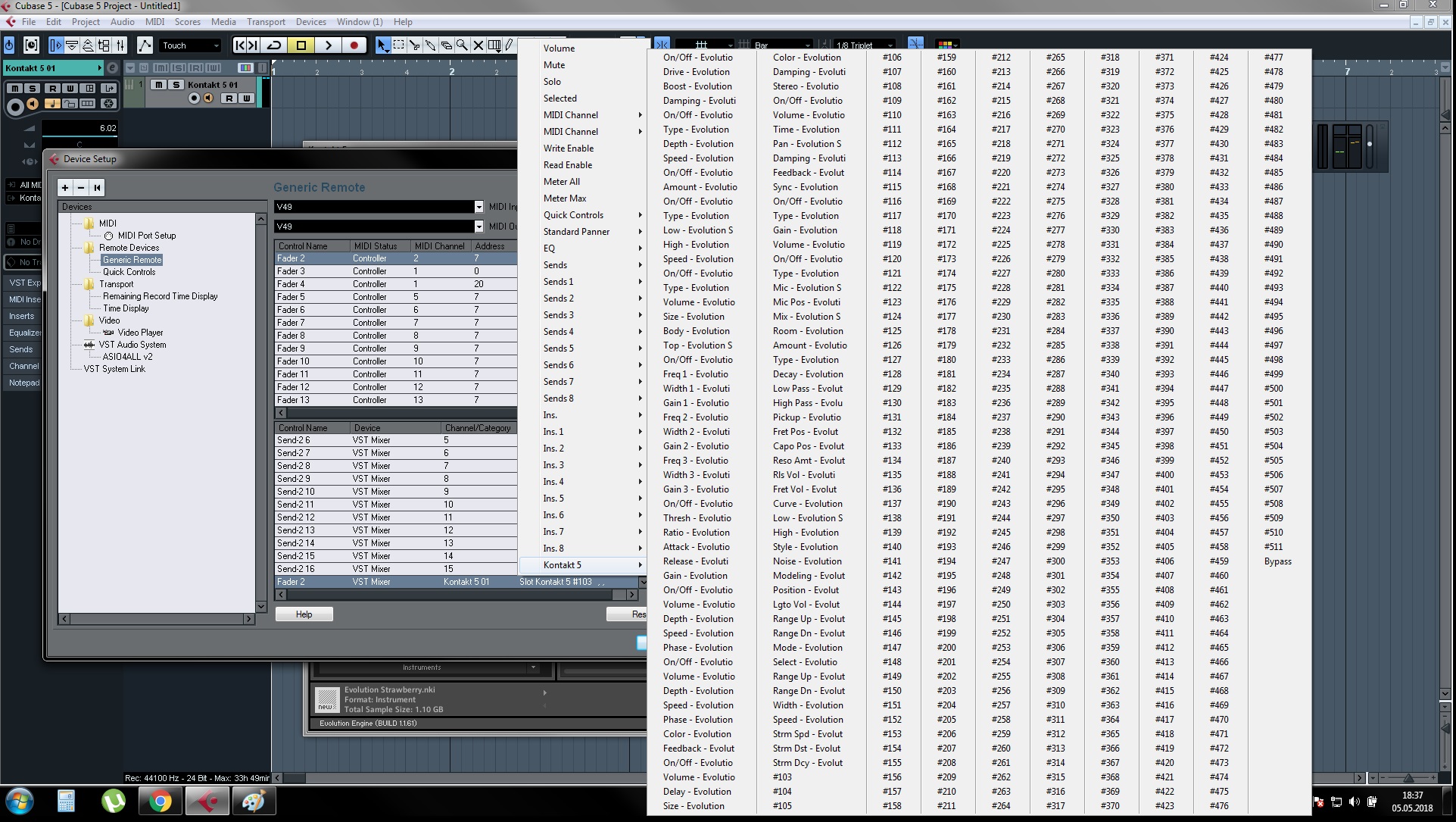The image size is (1456, 822).
Task: Click the Help button in Device Setup
Action: click(304, 614)
